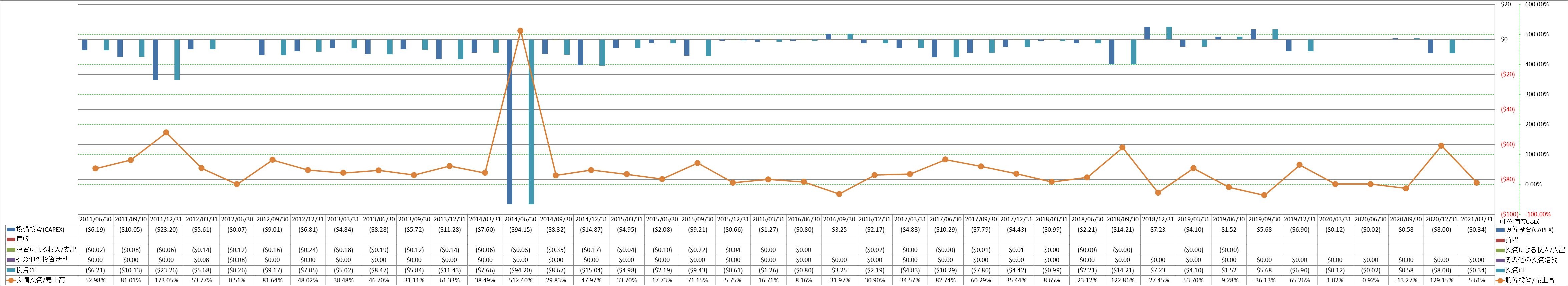Click the ($60) axis label
The height and width of the screenshot is (286, 1568).
tap(1508, 144)
